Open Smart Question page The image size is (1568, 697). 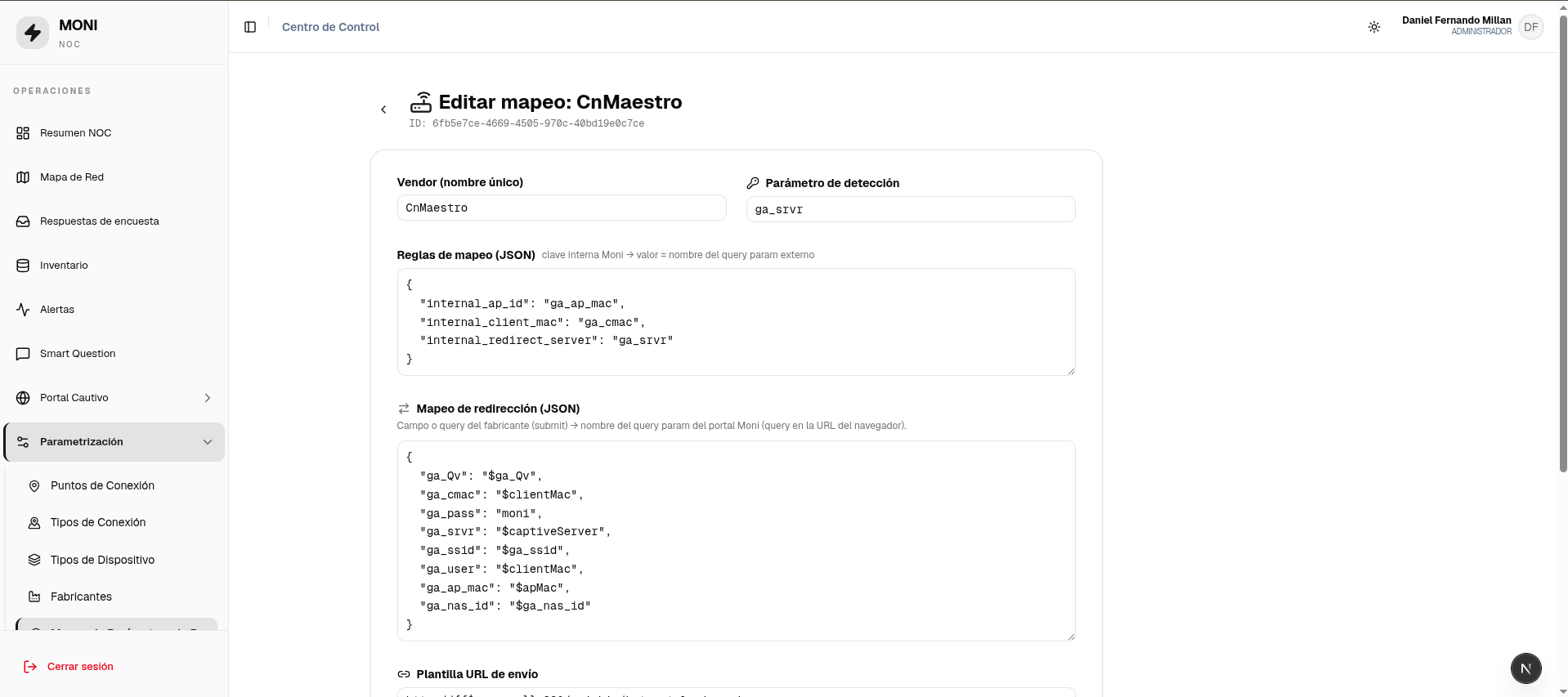pyautogui.click(x=78, y=354)
